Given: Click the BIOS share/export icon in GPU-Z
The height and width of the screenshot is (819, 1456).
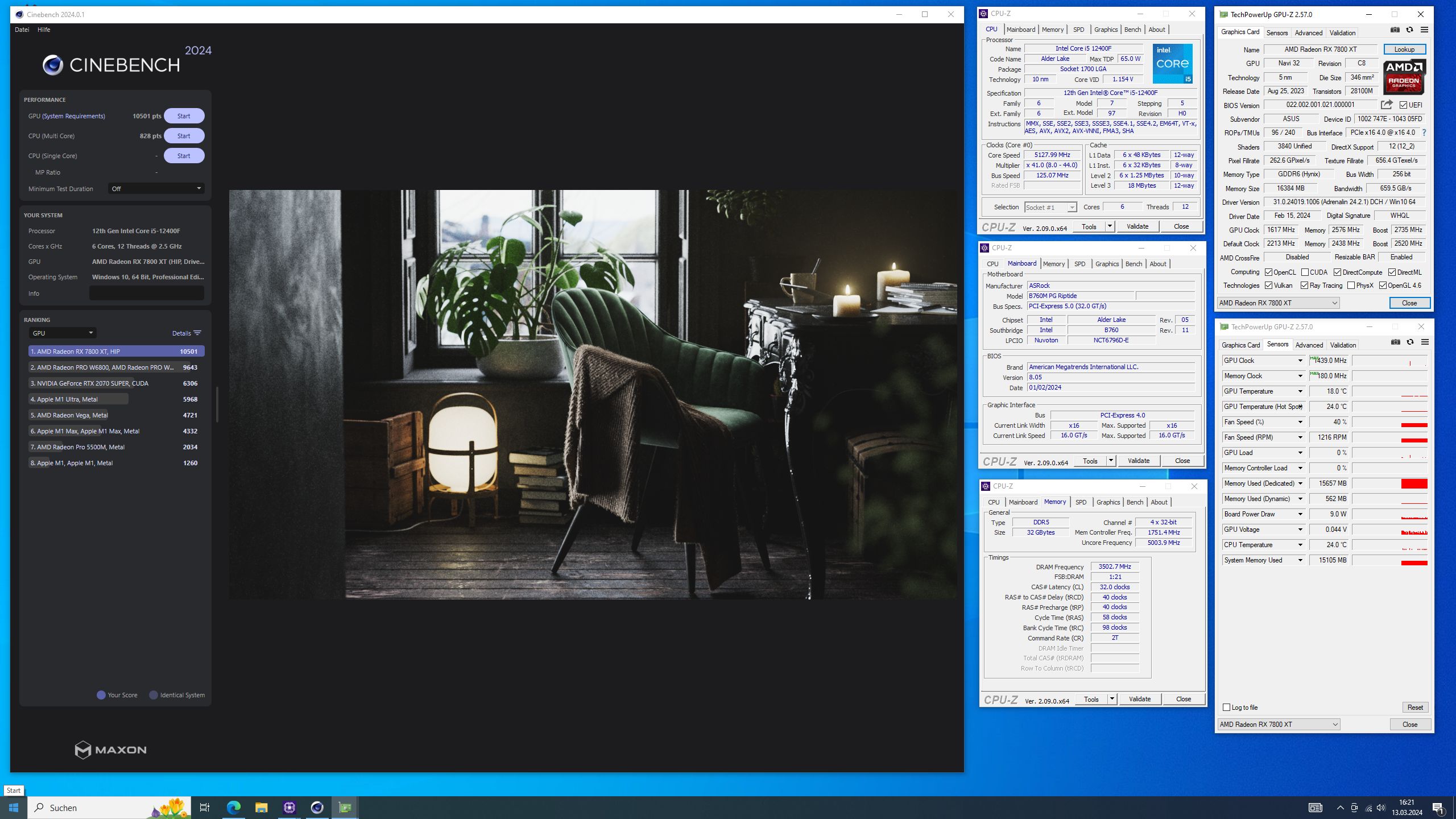Looking at the screenshot, I should pyautogui.click(x=1387, y=105).
